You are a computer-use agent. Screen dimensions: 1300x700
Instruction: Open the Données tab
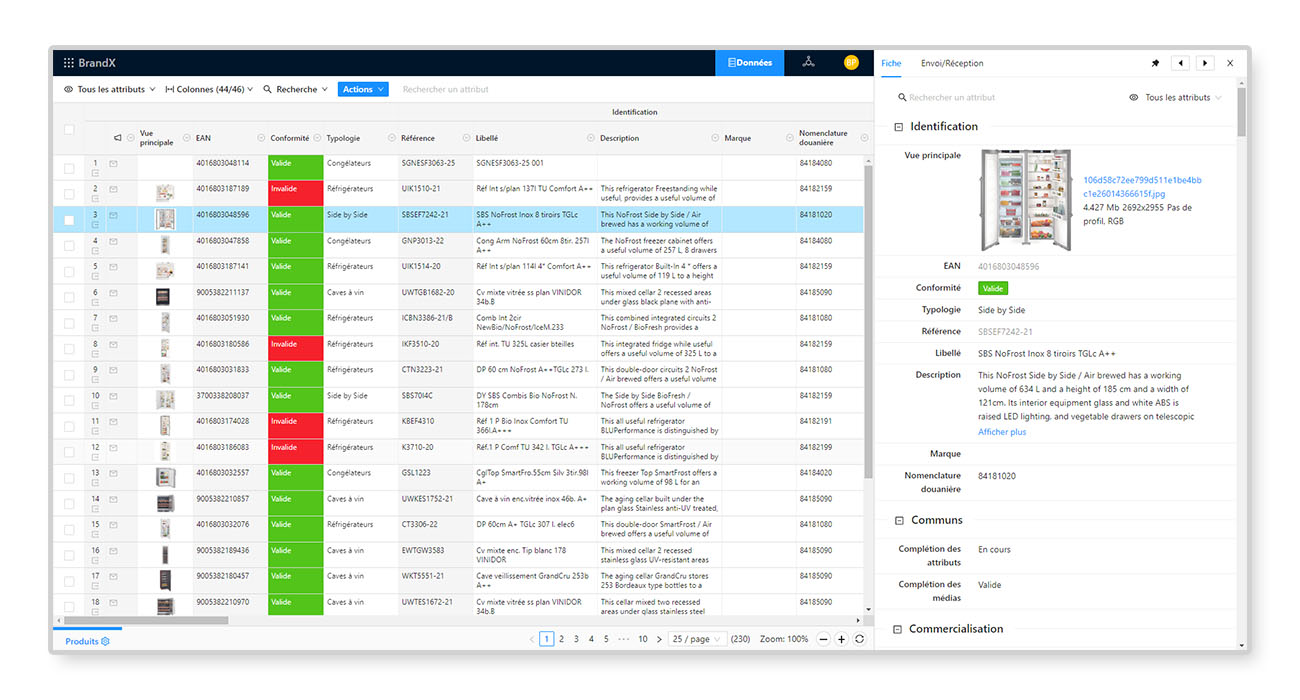750,63
